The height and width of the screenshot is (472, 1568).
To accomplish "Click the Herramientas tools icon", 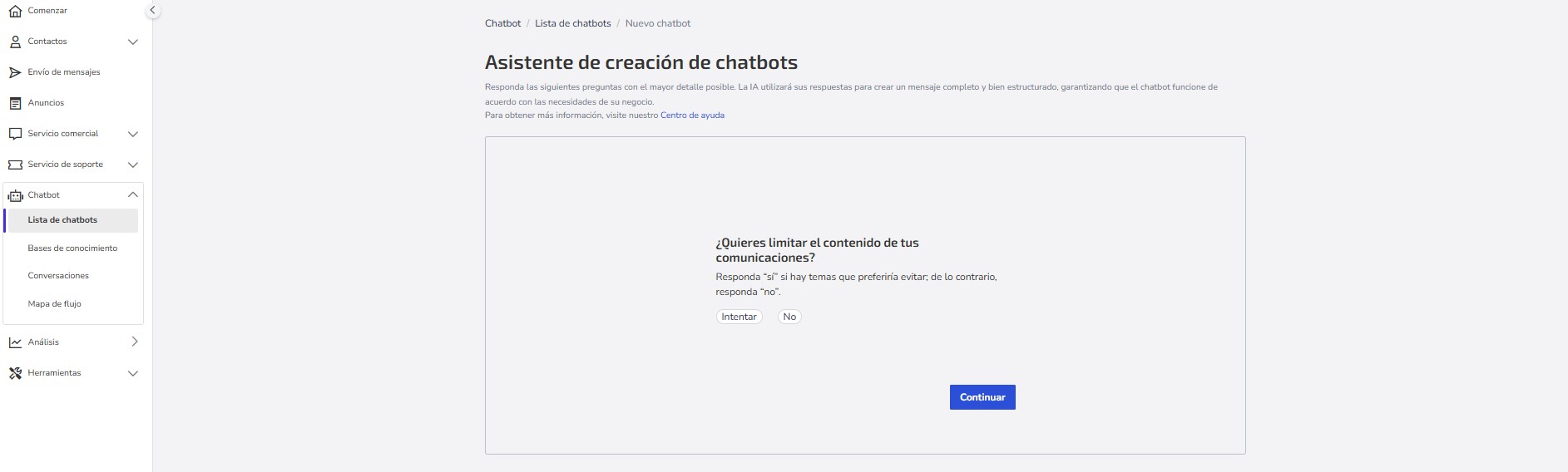I will coord(15,373).
